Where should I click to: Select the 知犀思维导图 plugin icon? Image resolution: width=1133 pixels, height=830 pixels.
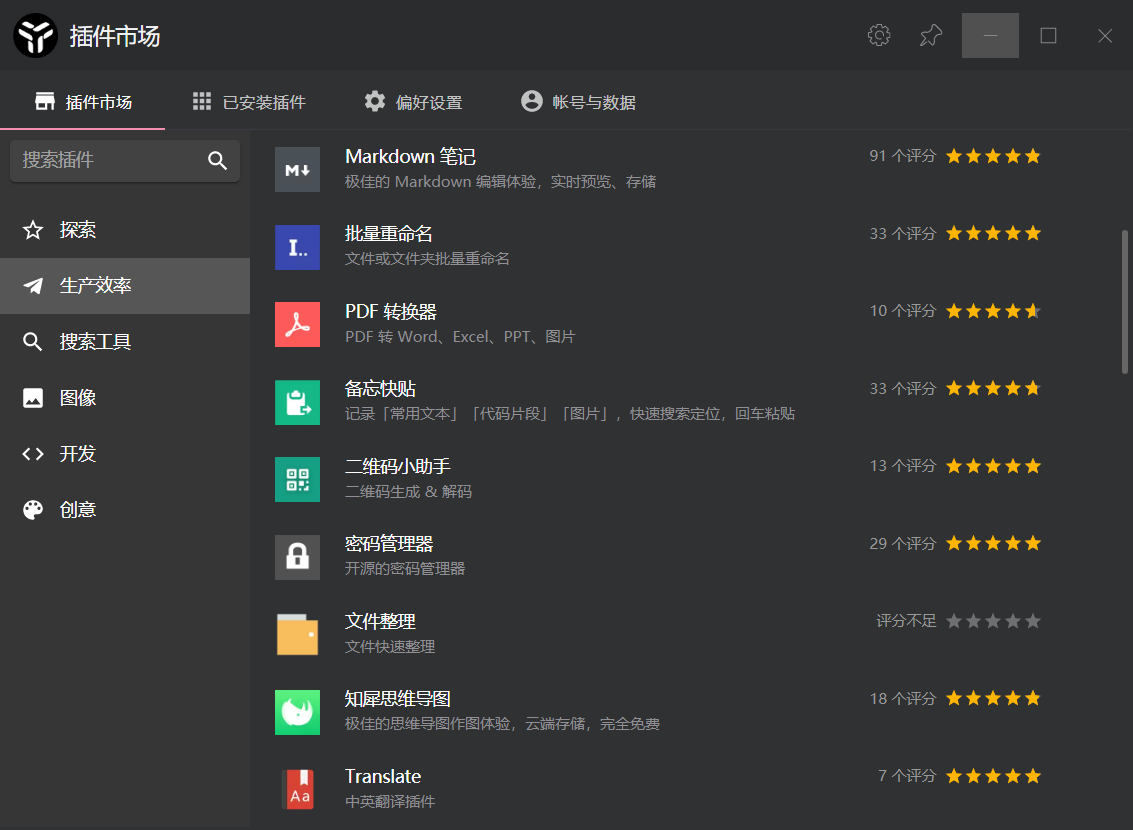coord(297,712)
